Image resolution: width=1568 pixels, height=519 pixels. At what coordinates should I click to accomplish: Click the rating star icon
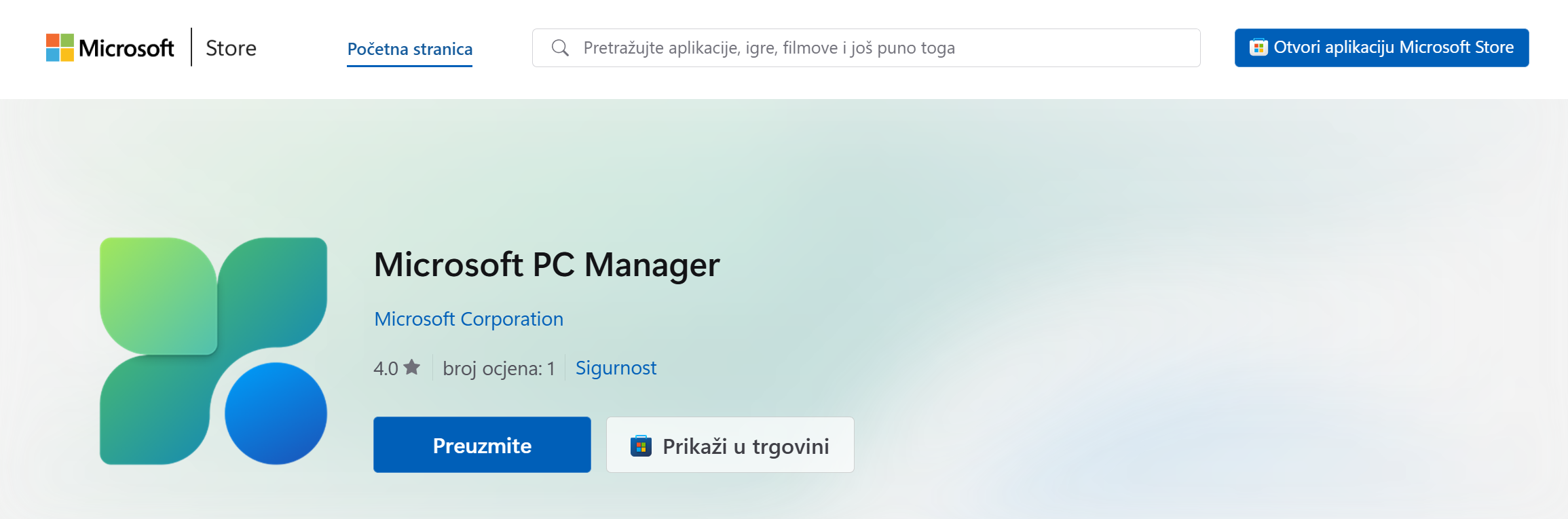pos(412,367)
